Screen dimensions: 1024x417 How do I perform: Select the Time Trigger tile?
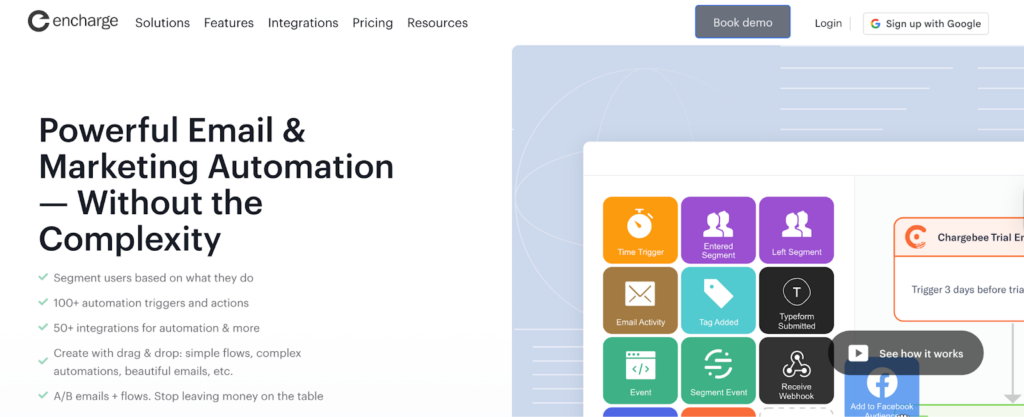pos(640,230)
